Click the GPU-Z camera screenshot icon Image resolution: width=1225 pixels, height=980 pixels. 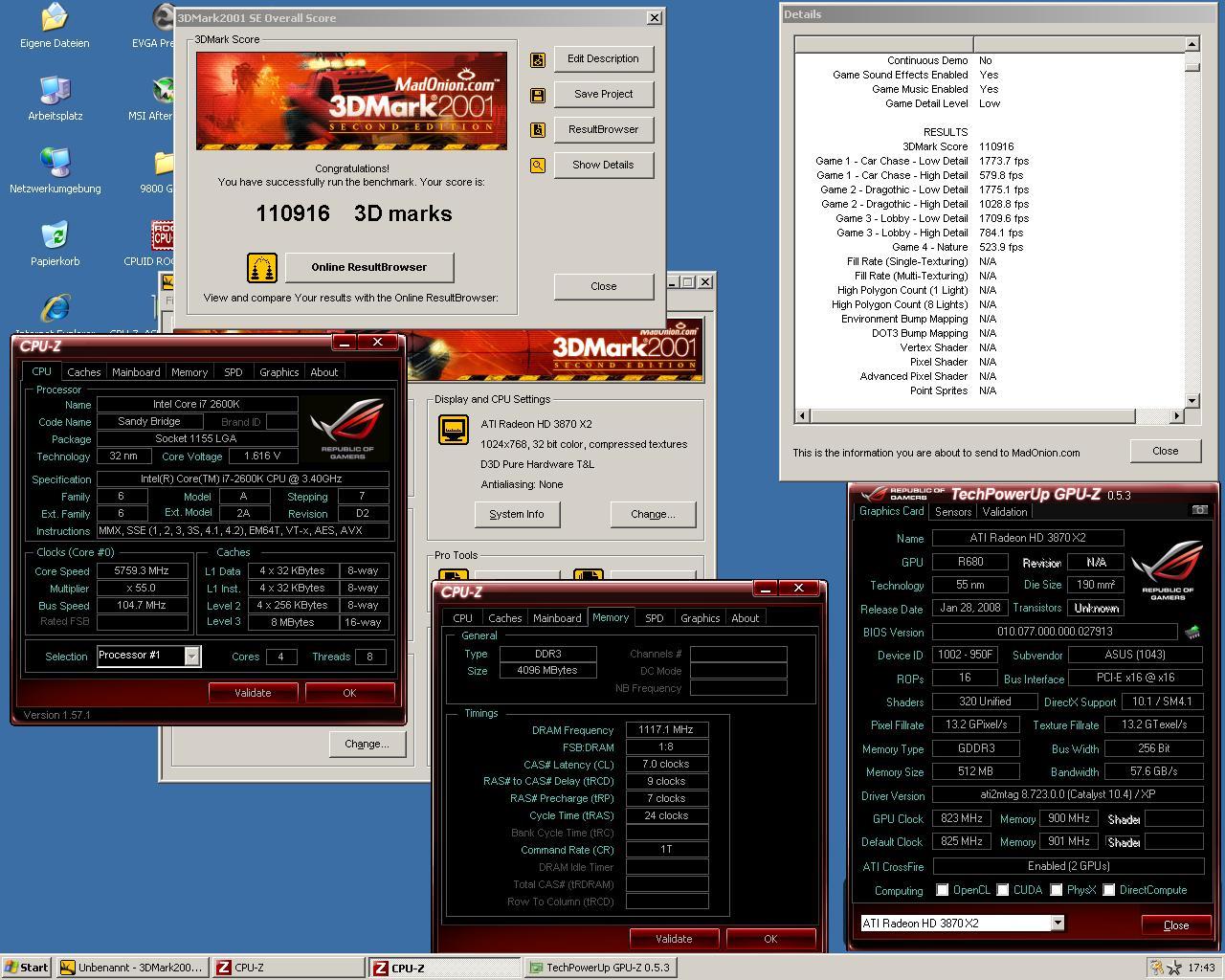pyautogui.click(x=1199, y=510)
